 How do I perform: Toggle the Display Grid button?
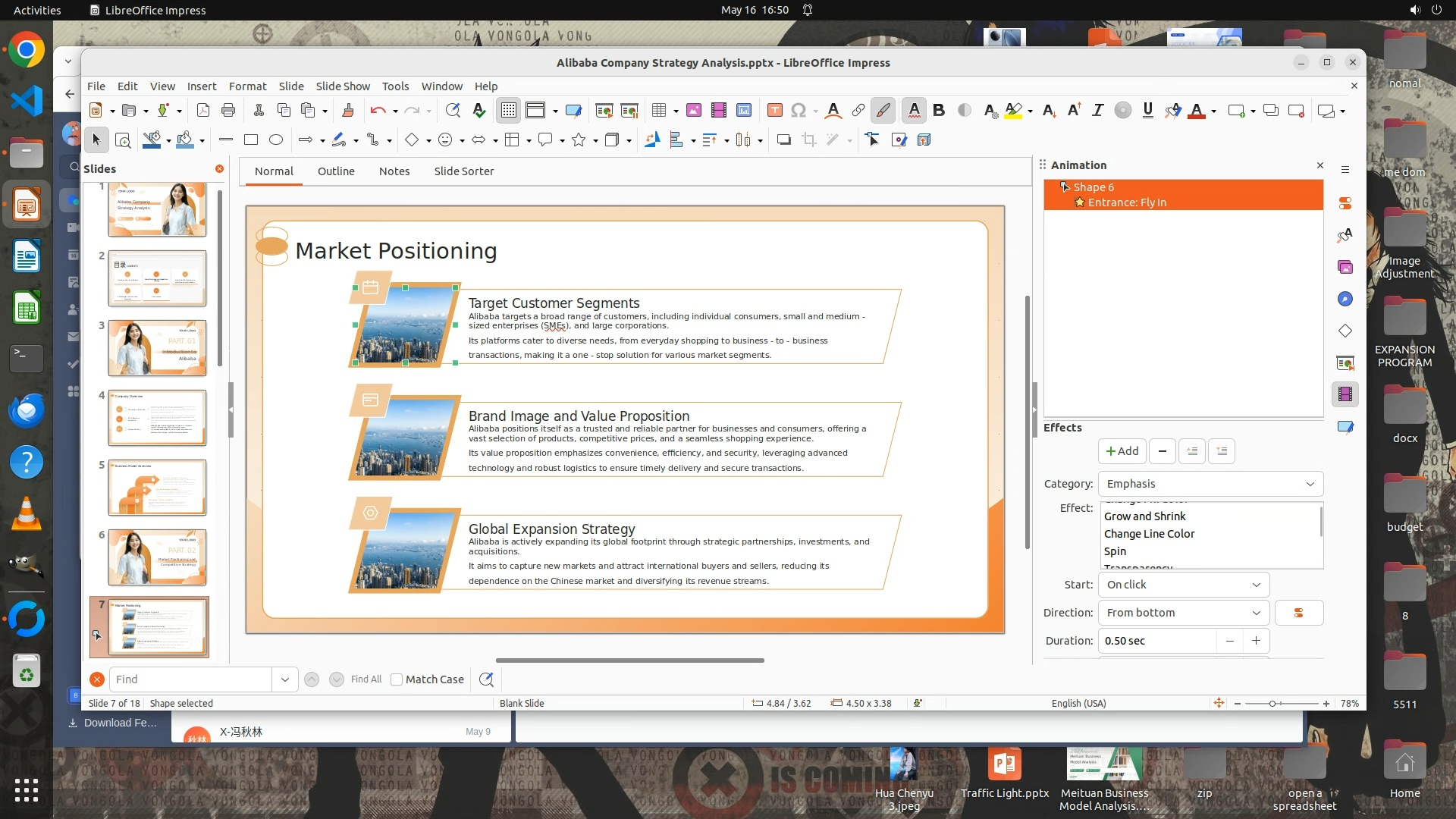click(508, 111)
